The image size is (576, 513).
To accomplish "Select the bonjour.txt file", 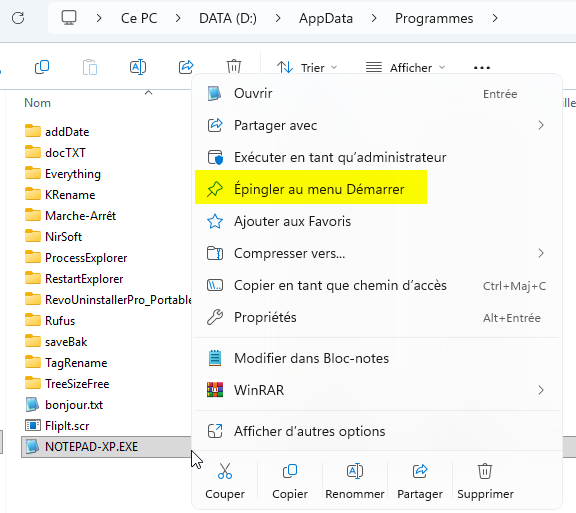I will (x=64, y=405).
